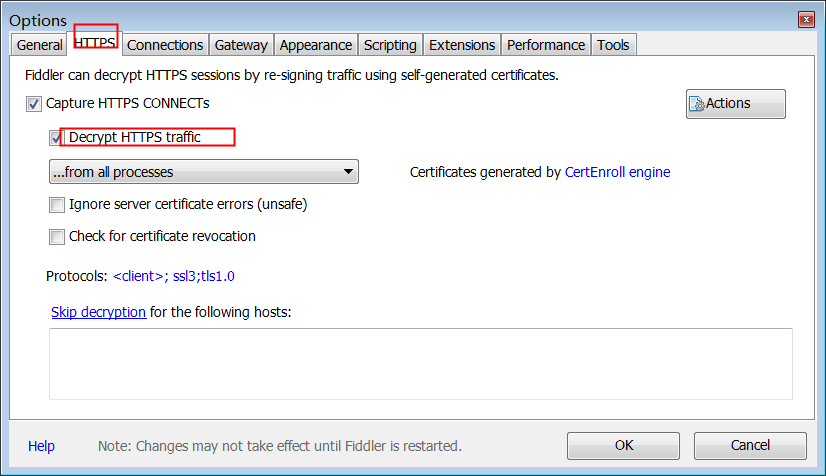Image resolution: width=826 pixels, height=476 pixels.
Task: Open the Actions button with certificate icon
Action: pos(735,104)
